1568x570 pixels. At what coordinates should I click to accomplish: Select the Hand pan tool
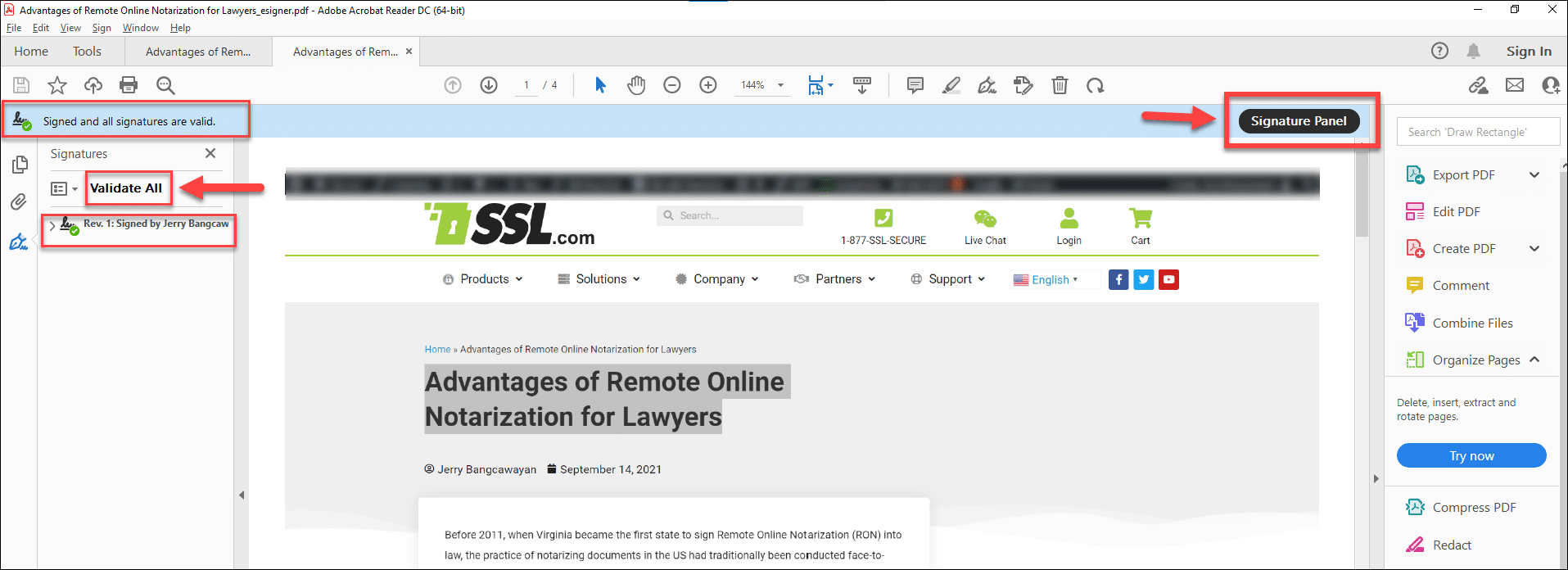[636, 85]
